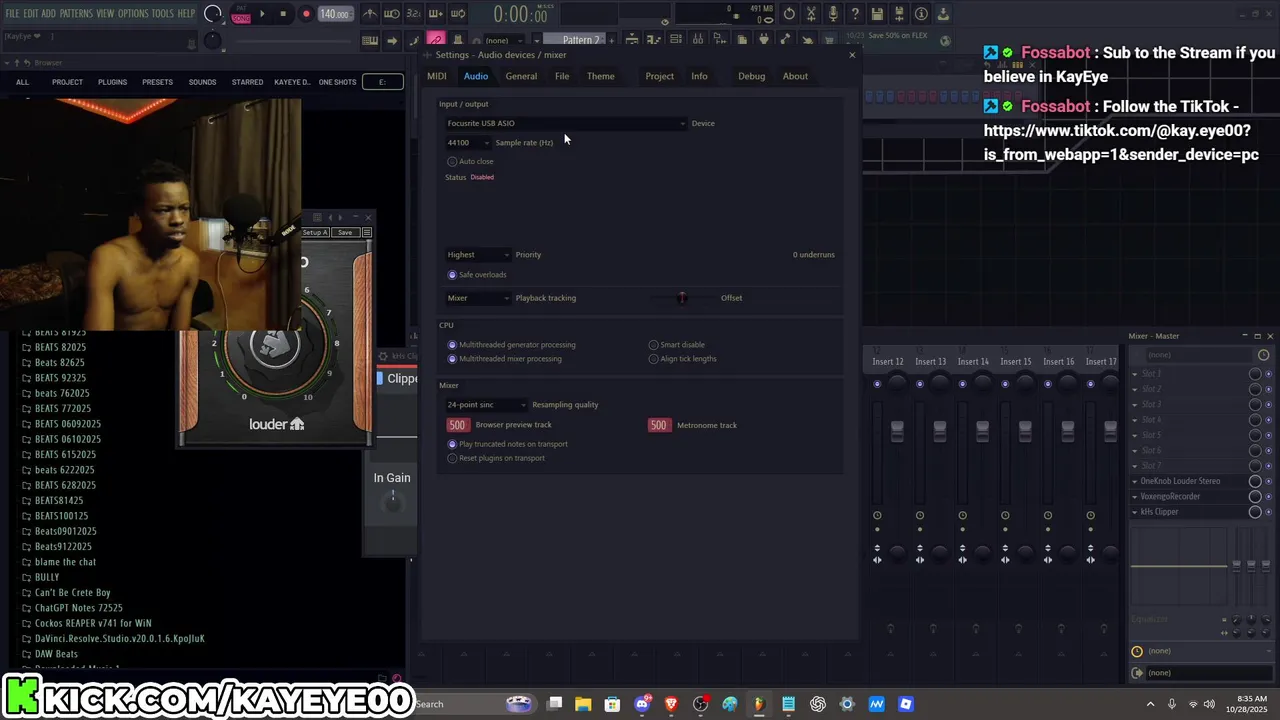Open the OPTIONS menu

pos(133,14)
